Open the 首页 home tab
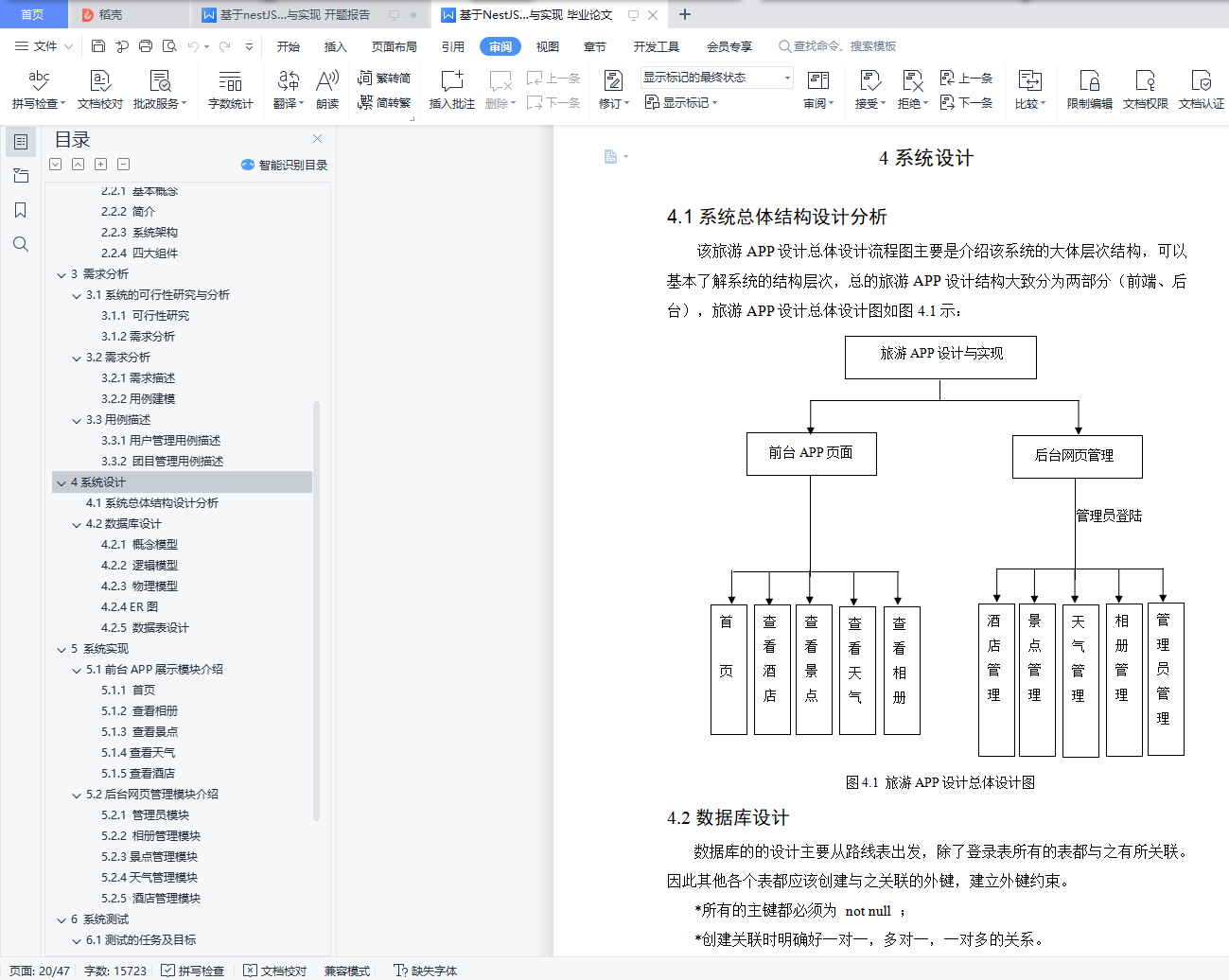 pos(32,14)
